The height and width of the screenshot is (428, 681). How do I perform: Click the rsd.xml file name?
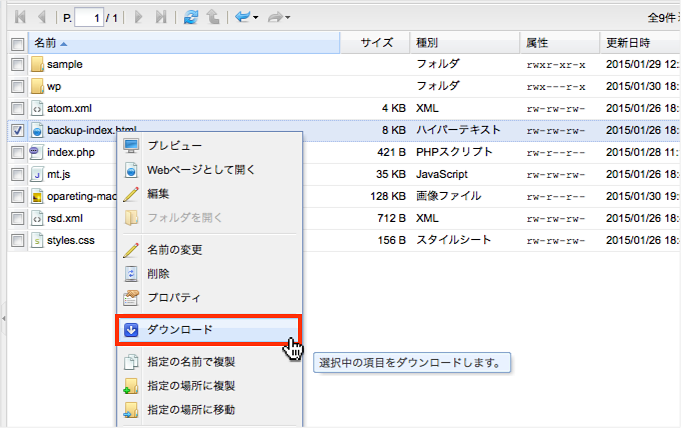(65, 218)
